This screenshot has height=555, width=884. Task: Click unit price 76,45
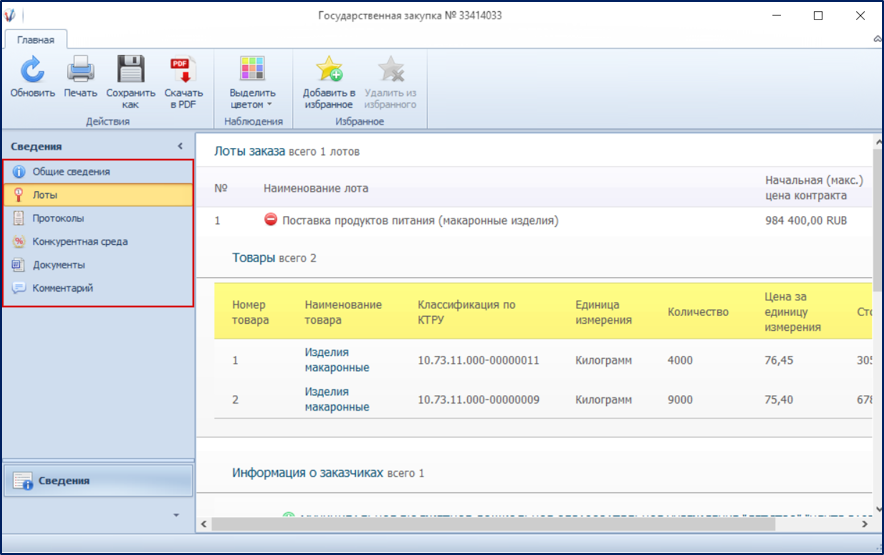pyautogui.click(x=779, y=360)
